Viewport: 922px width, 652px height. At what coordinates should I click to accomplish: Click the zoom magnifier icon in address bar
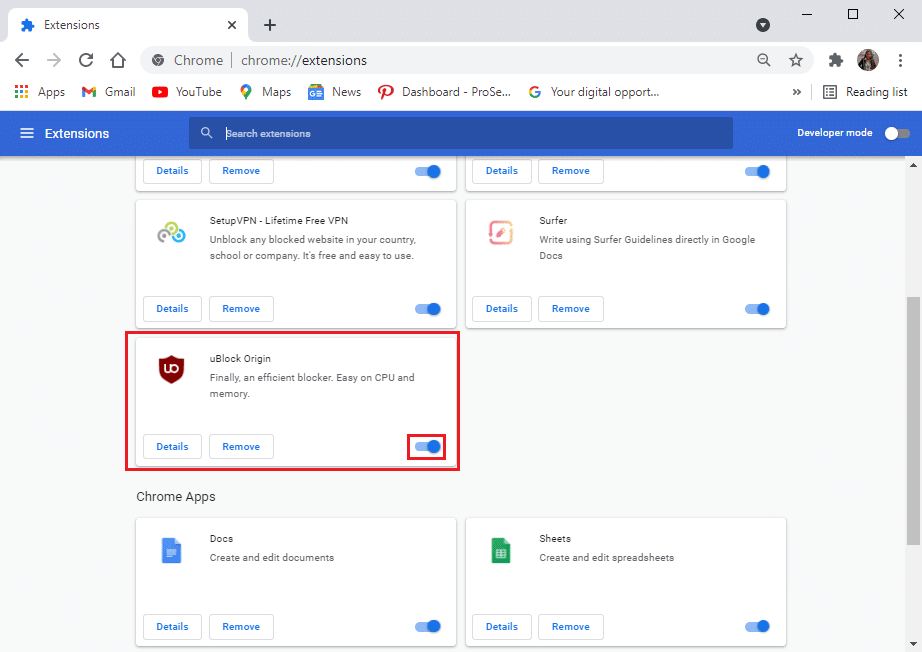click(x=764, y=60)
